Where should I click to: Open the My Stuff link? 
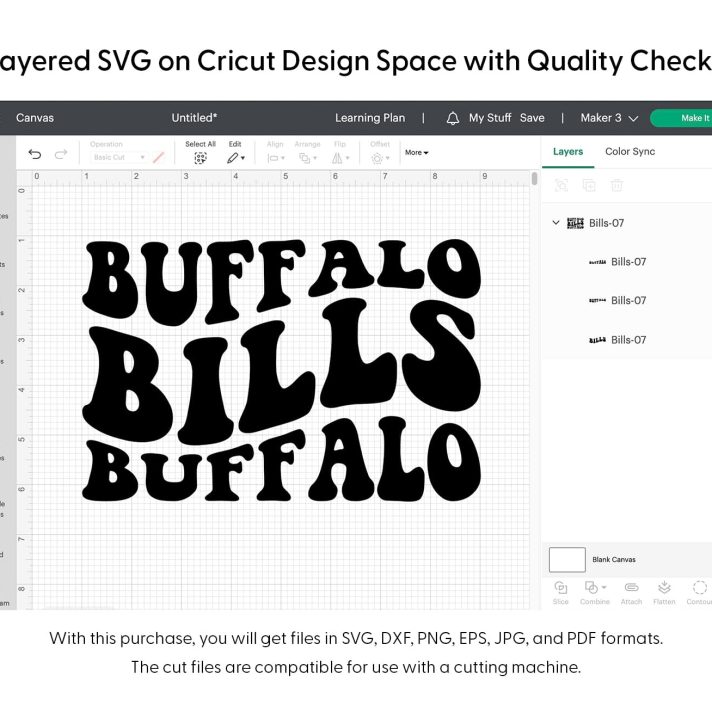[490, 118]
